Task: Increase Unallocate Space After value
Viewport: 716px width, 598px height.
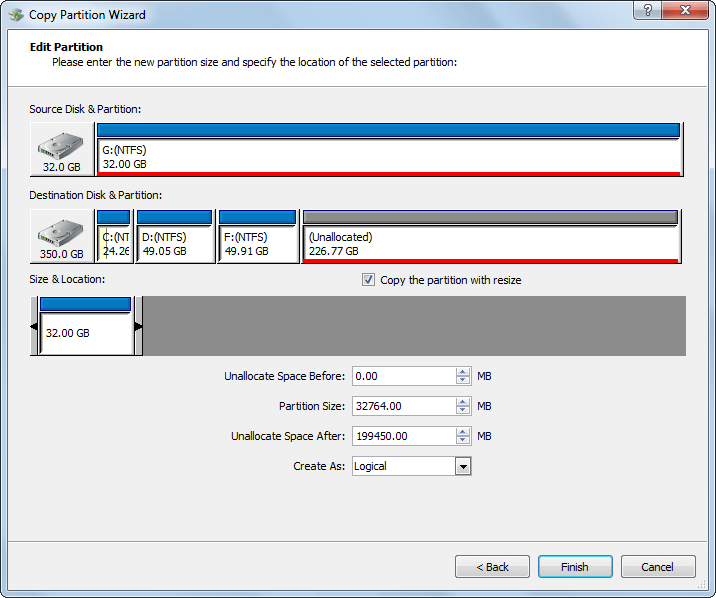Action: (x=463, y=432)
